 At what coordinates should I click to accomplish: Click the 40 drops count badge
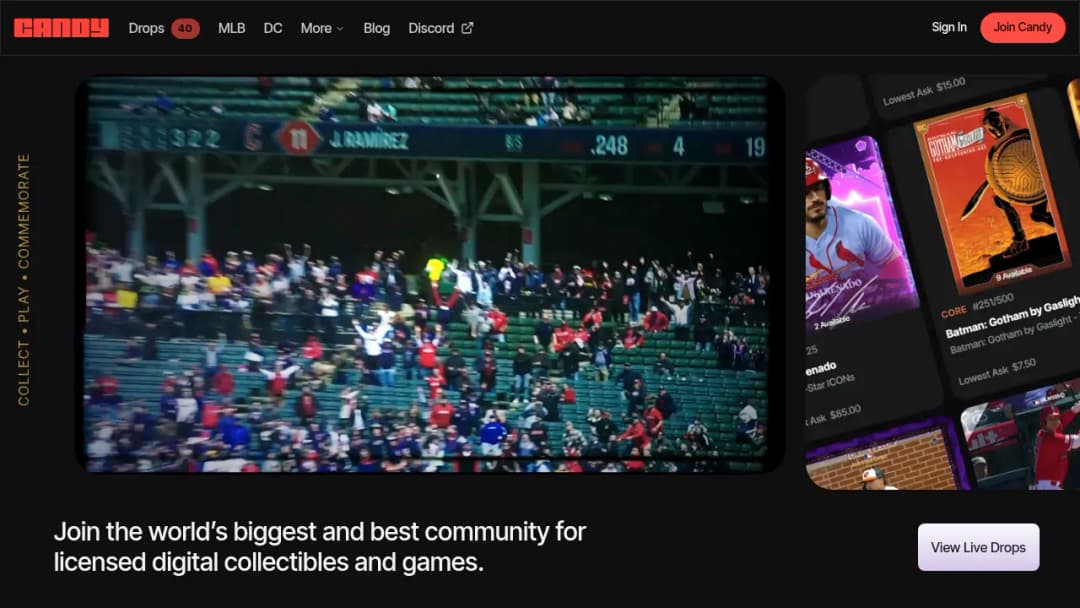pos(185,28)
